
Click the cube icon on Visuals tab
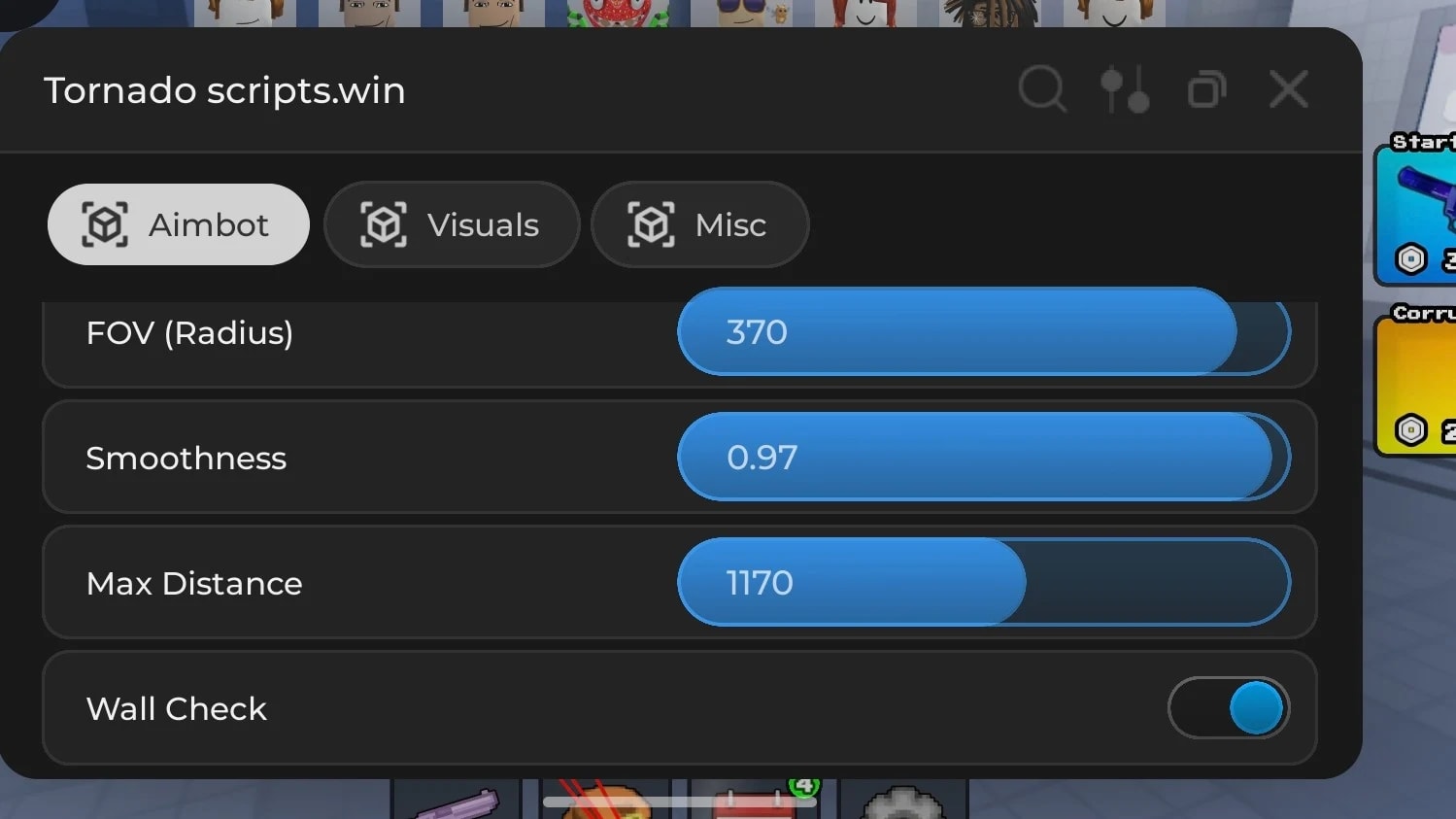click(384, 224)
